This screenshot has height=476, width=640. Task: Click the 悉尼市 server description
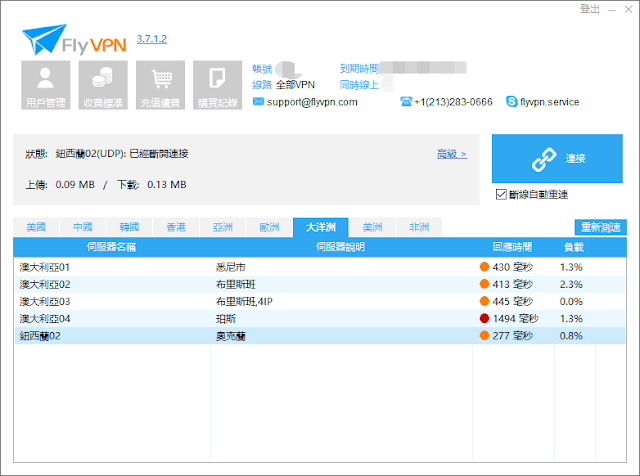point(231,267)
